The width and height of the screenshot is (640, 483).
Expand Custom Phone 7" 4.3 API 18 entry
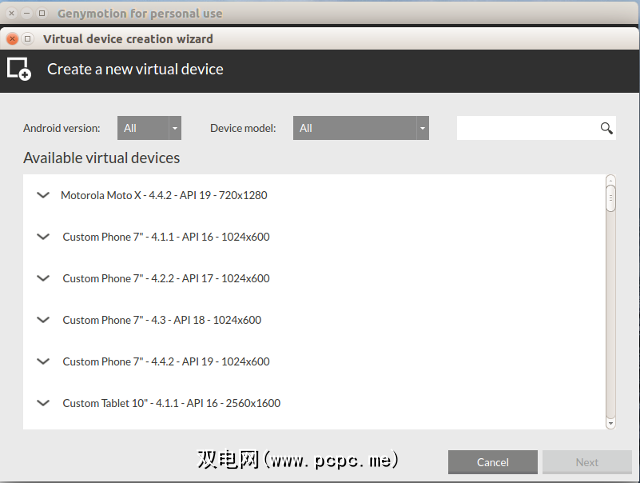point(43,320)
